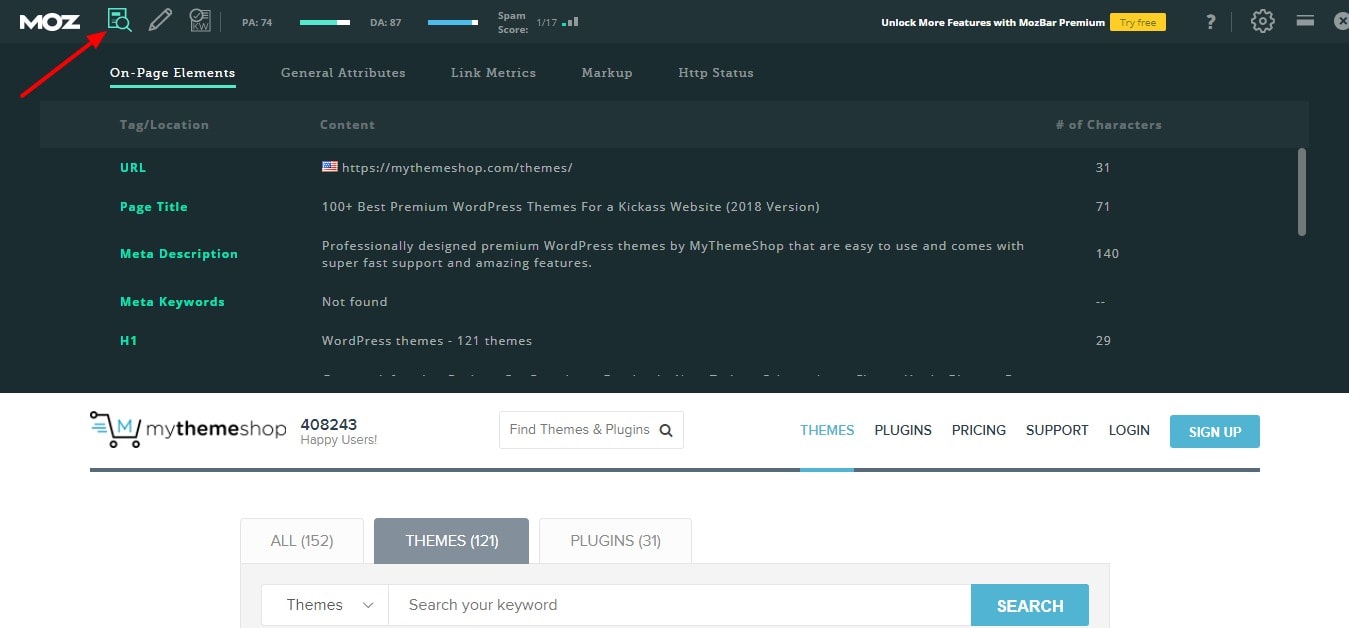Click Unlock More Features with MozBar Premium
This screenshot has height=628, width=1349.
click(x=993, y=22)
